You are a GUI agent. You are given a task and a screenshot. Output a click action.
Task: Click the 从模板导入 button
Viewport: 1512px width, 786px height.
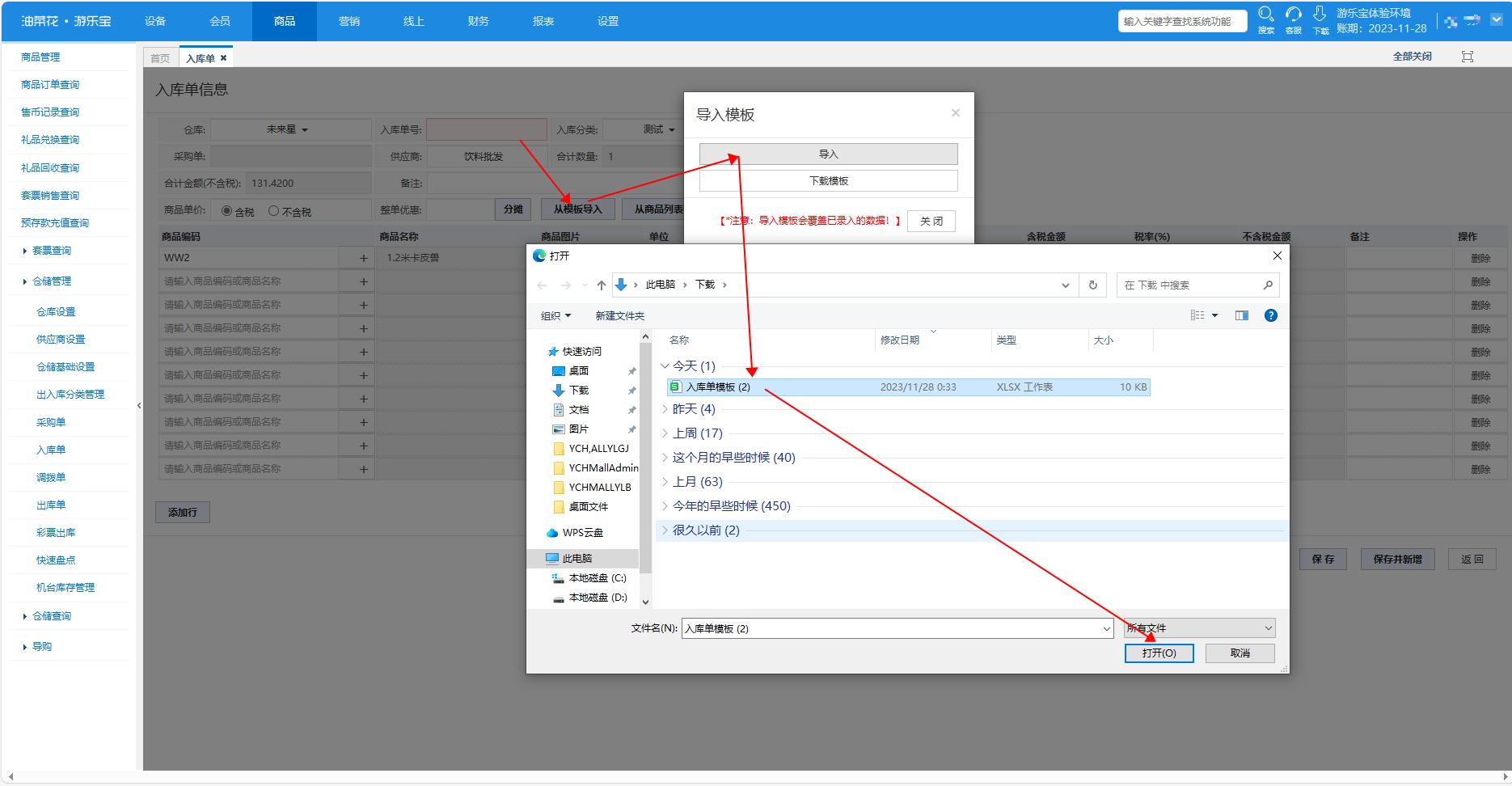[577, 209]
